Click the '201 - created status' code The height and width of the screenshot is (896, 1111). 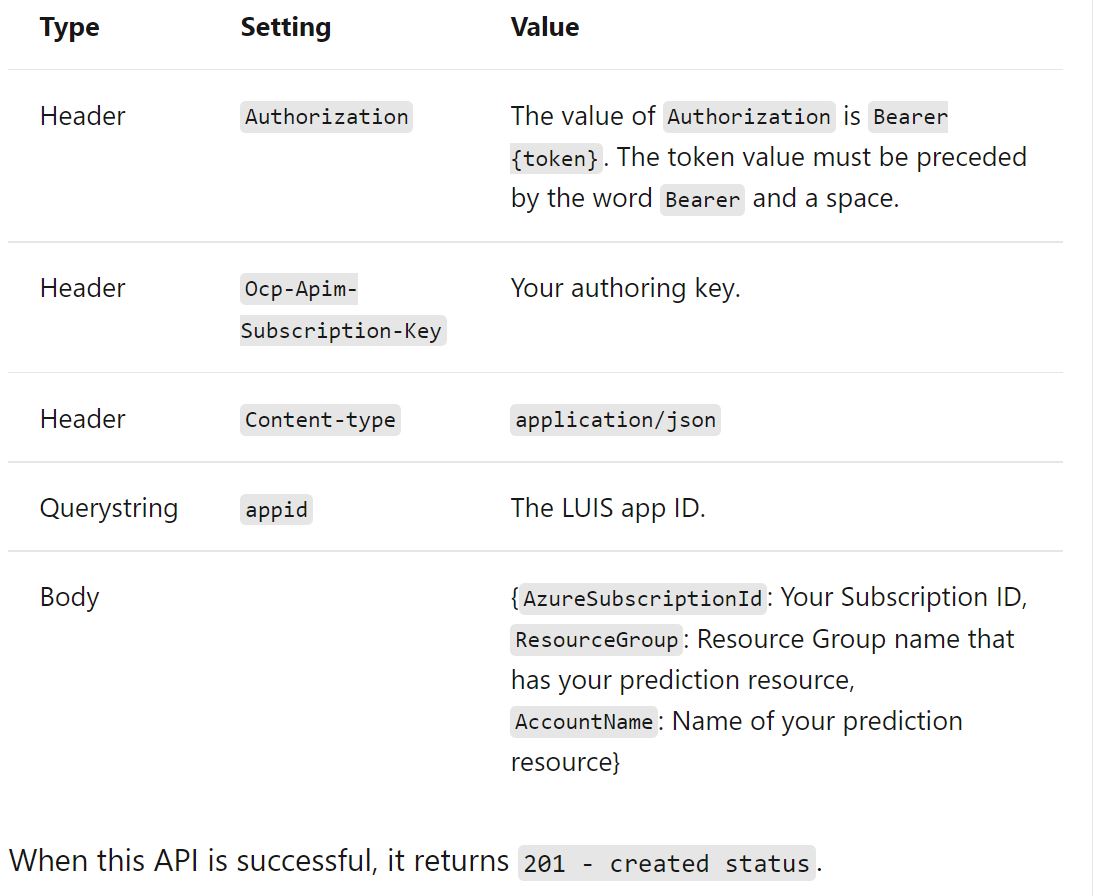(x=666, y=864)
